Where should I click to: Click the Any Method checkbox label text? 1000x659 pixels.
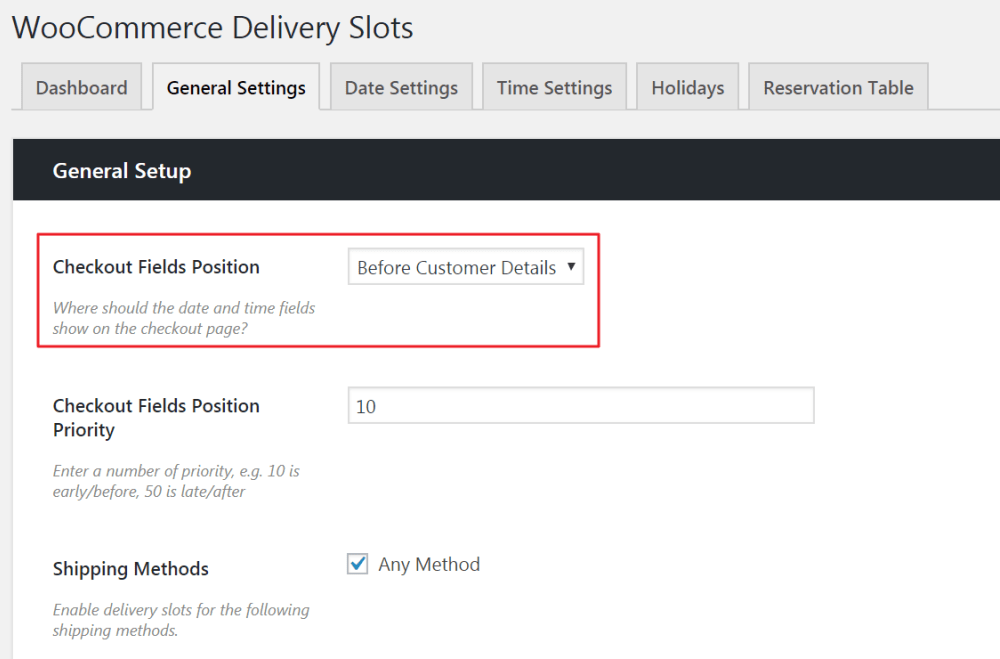(429, 565)
